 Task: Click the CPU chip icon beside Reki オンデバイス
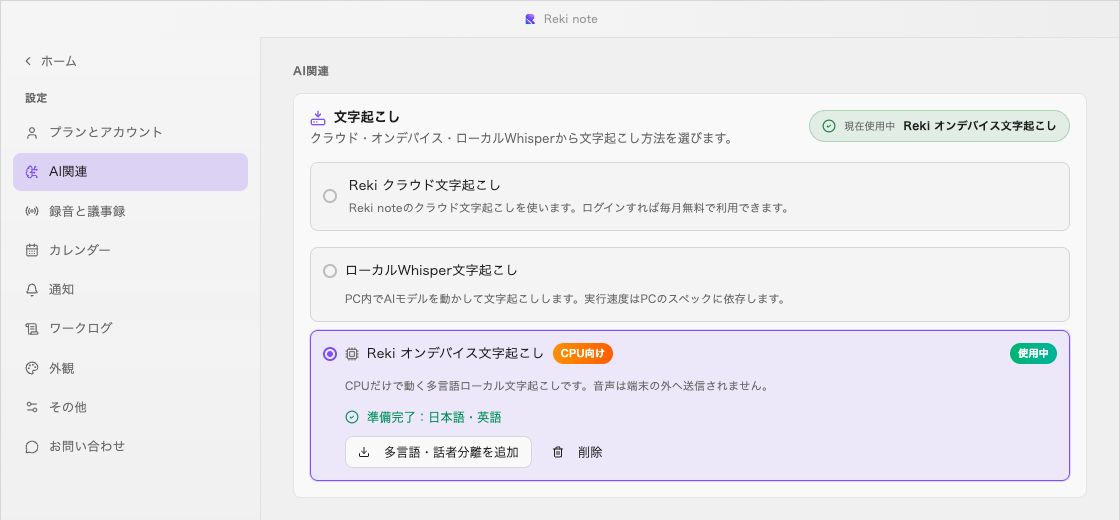pyautogui.click(x=352, y=354)
